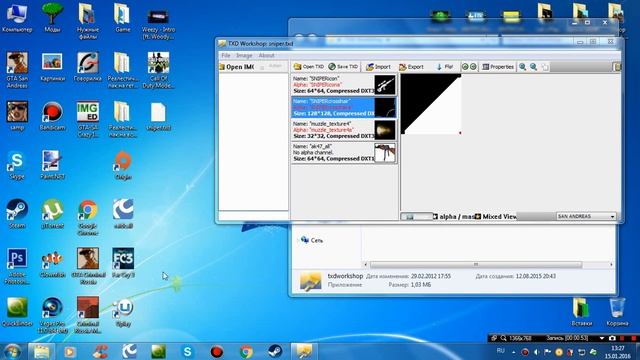Screen dimensions: 640x360
Task: Click the Сеть network item in Explorer
Action: (312, 240)
